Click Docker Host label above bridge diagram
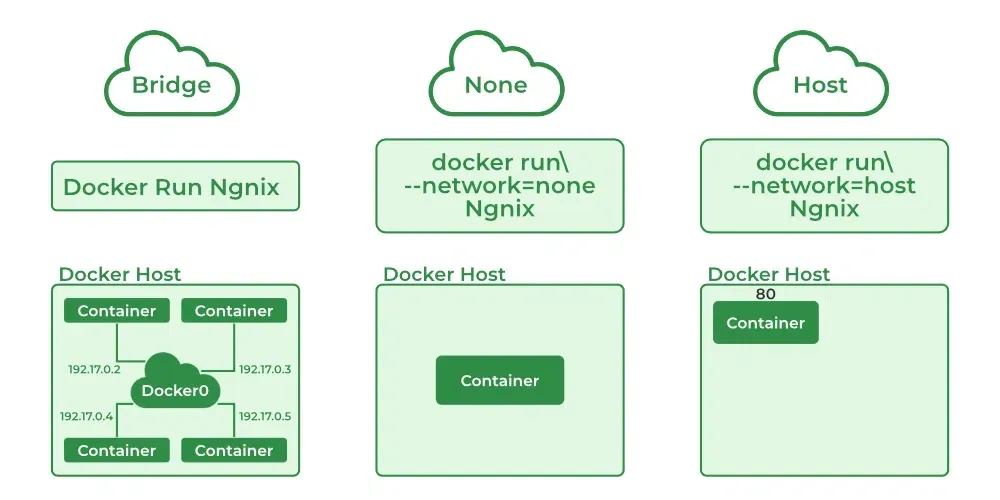Screen dimensions: 1000x500 point(120,274)
